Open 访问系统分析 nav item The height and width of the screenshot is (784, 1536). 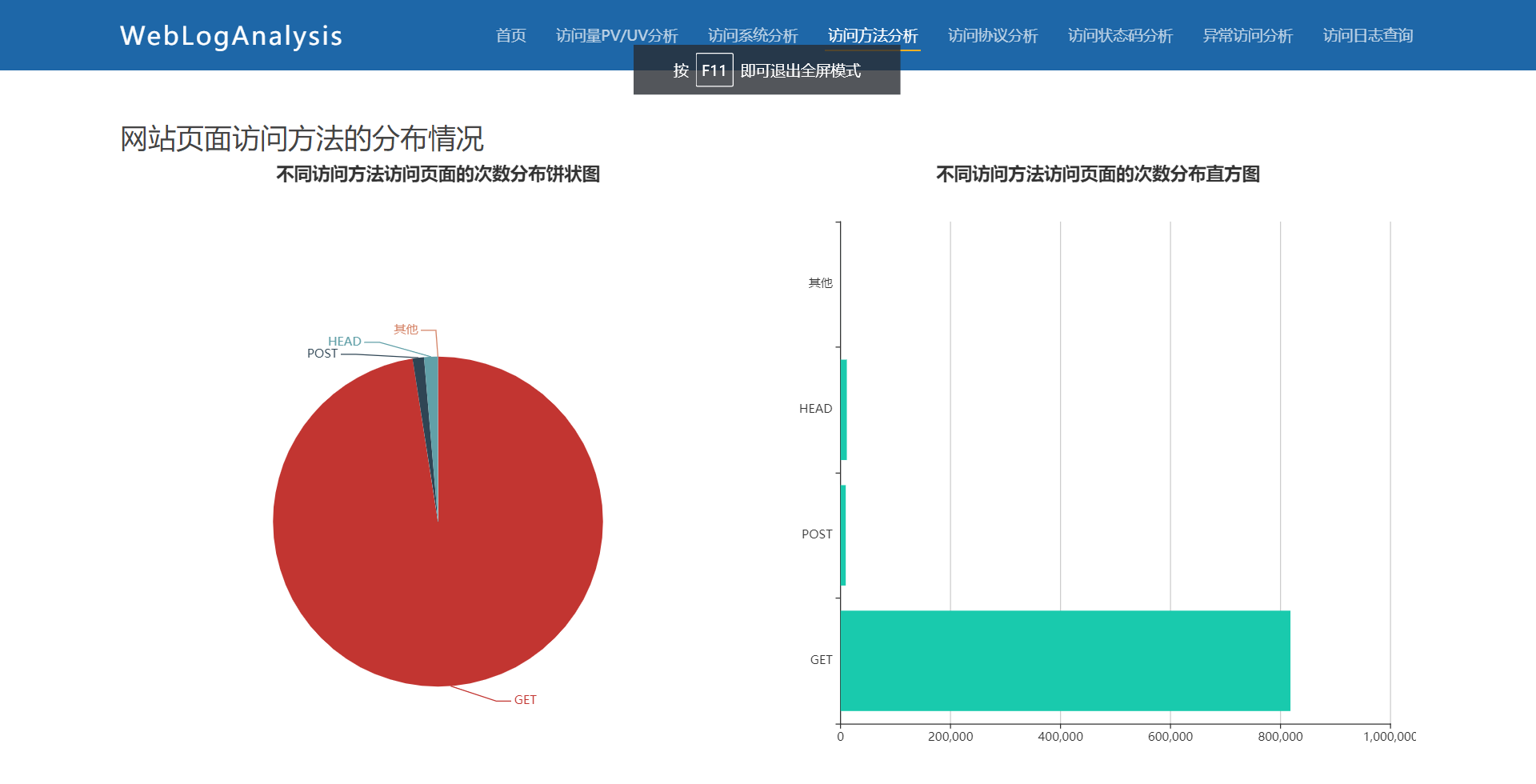(753, 35)
